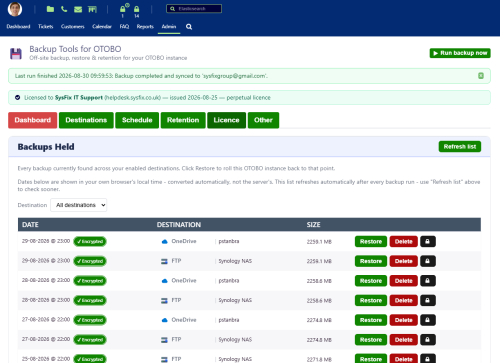Click the lock icon on 27-08-2026 OneDrive row

coord(428,320)
